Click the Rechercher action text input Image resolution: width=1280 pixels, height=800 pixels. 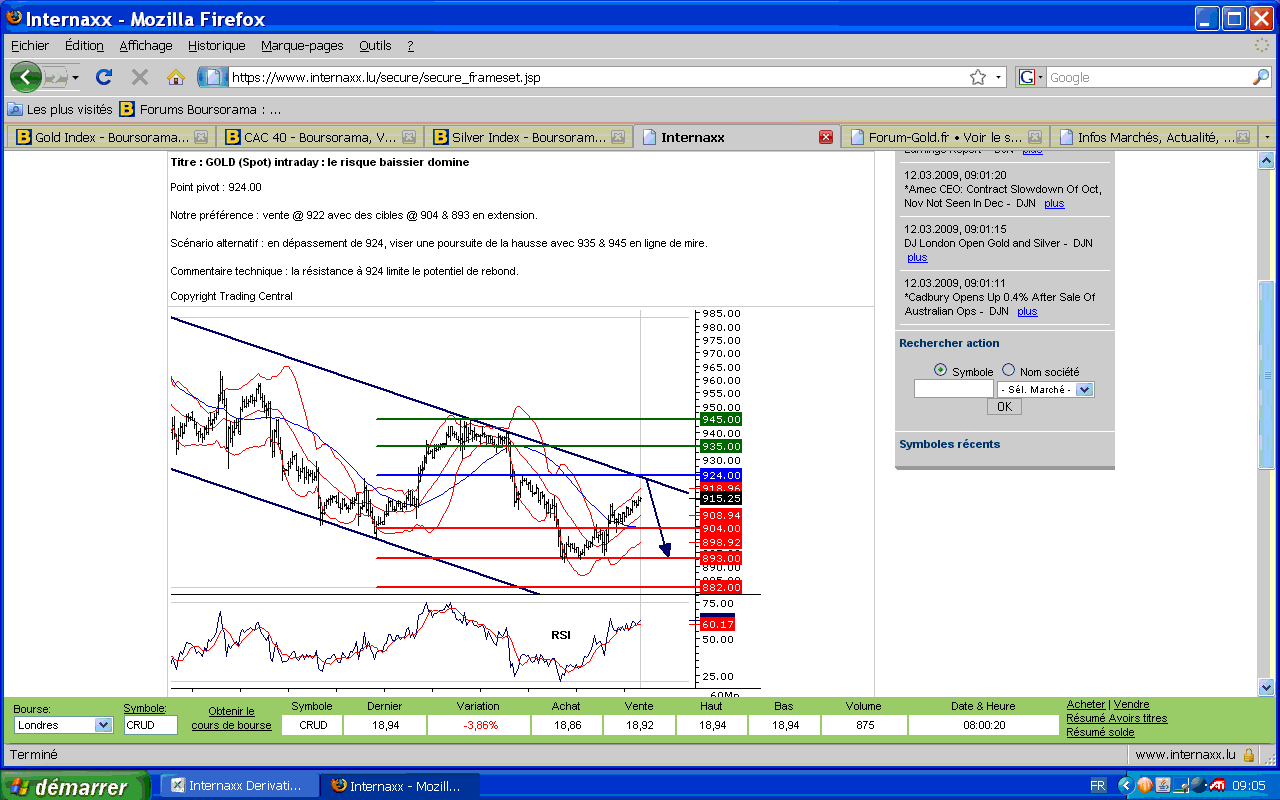tap(954, 389)
